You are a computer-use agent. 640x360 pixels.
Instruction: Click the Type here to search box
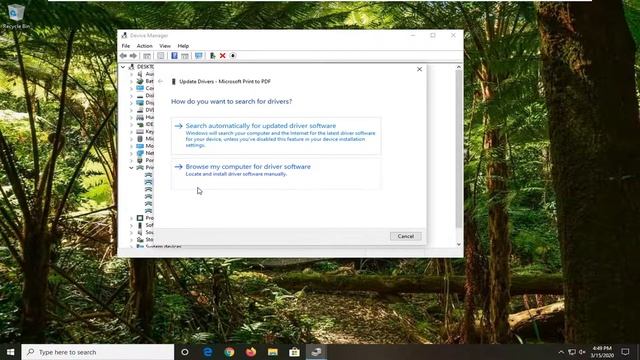98,352
